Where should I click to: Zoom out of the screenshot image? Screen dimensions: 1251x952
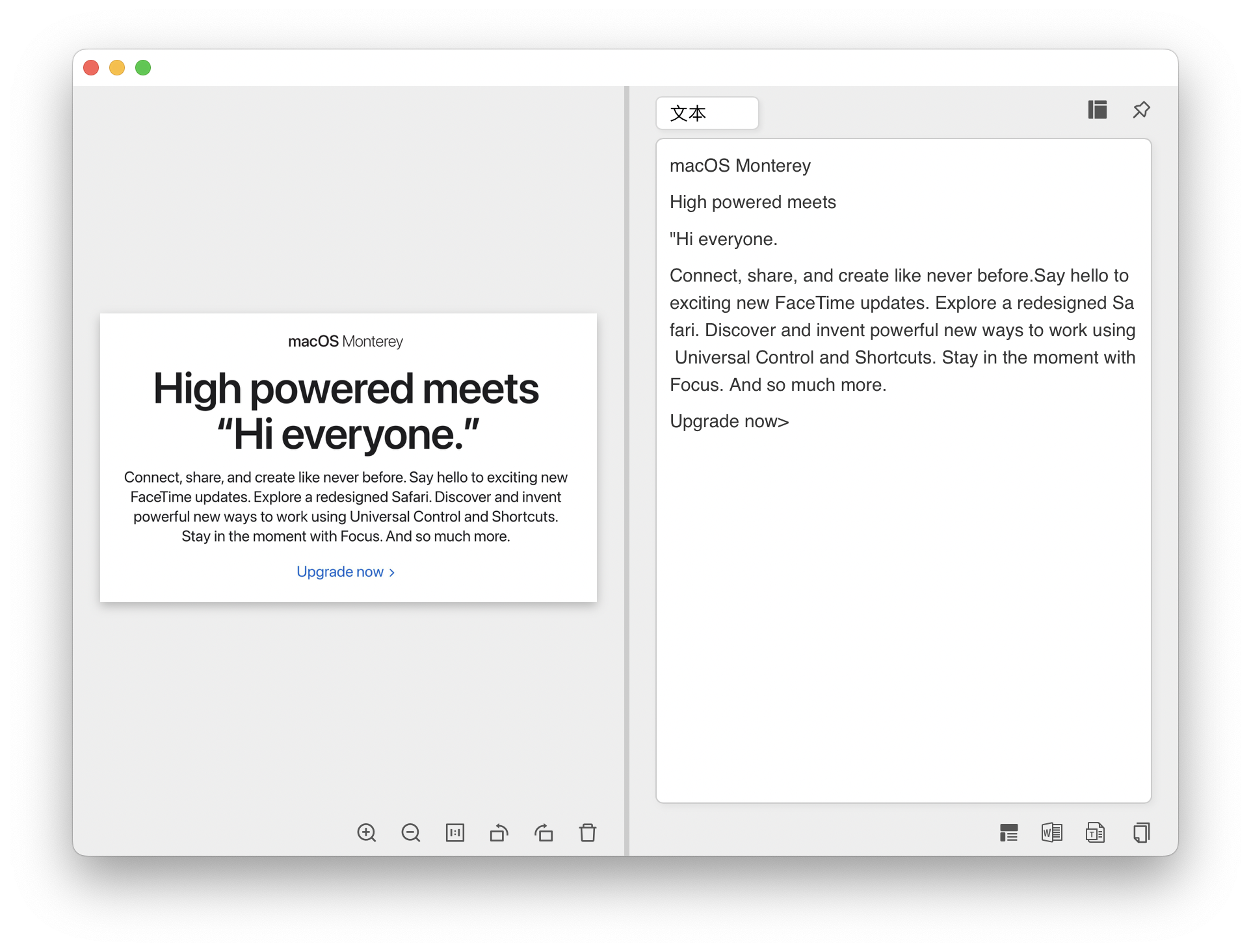(411, 832)
